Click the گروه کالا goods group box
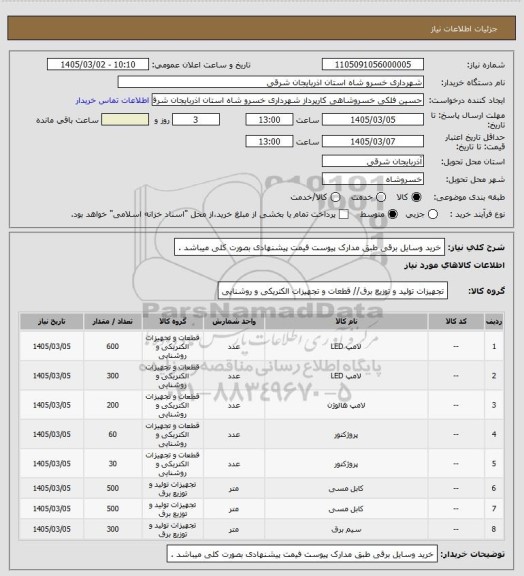The height and width of the screenshot is (576, 524). tap(333, 291)
